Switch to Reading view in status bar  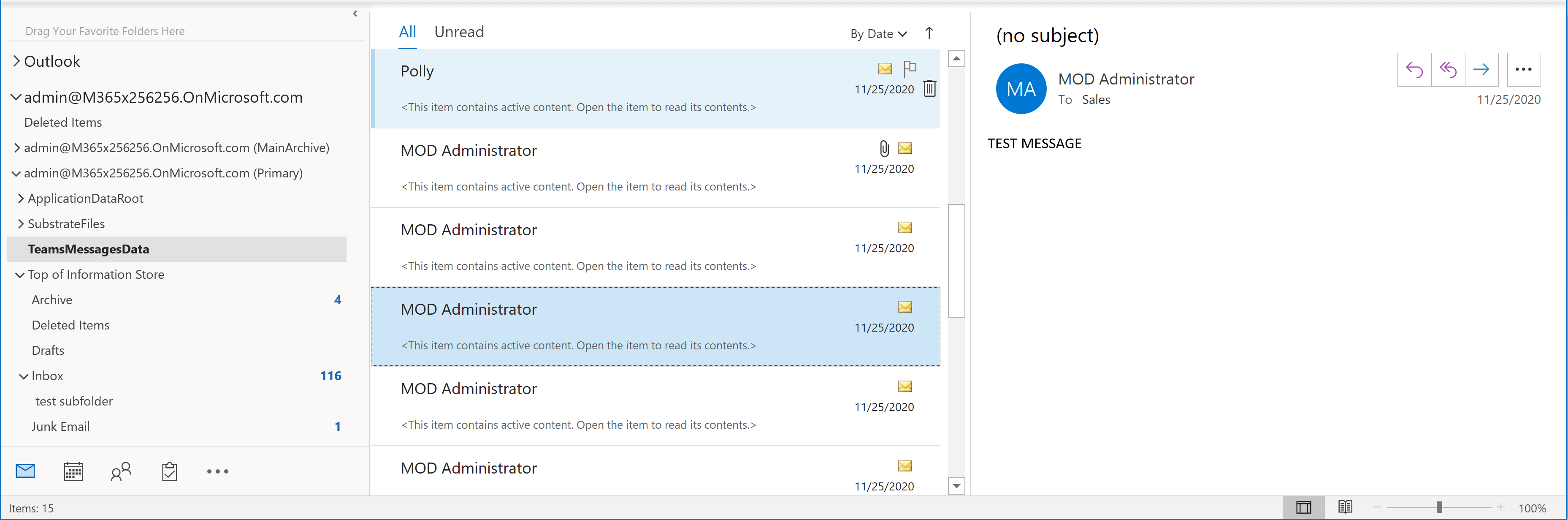(x=1345, y=507)
